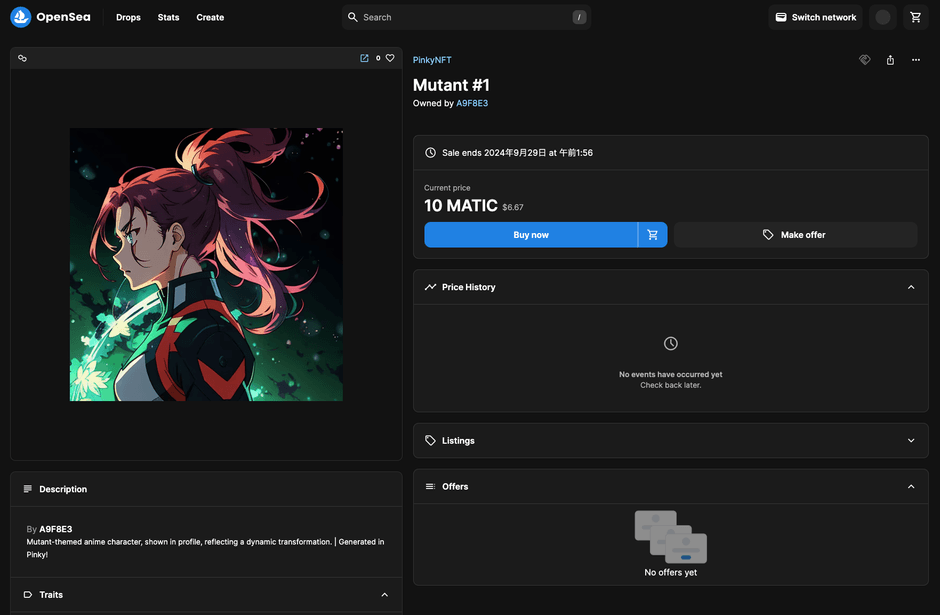Click the share icon beside the title
The width and height of the screenshot is (940, 615).
pos(890,60)
